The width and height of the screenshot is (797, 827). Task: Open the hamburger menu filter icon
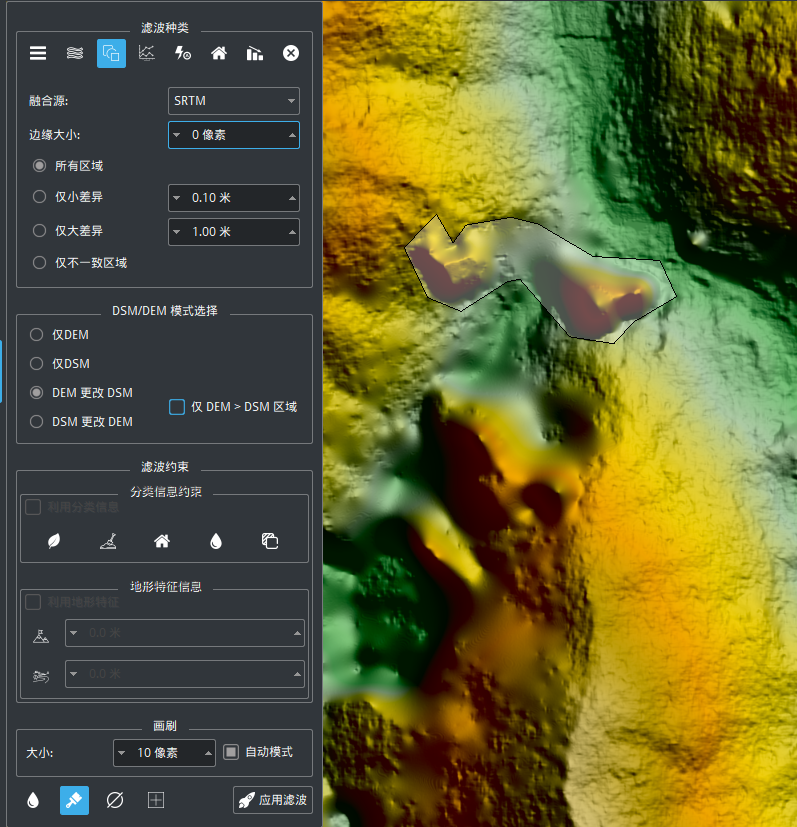coord(38,53)
